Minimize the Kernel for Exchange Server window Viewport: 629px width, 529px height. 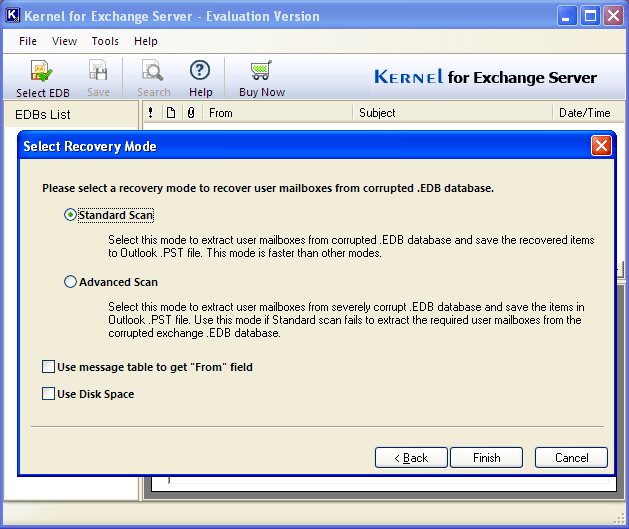566,16
